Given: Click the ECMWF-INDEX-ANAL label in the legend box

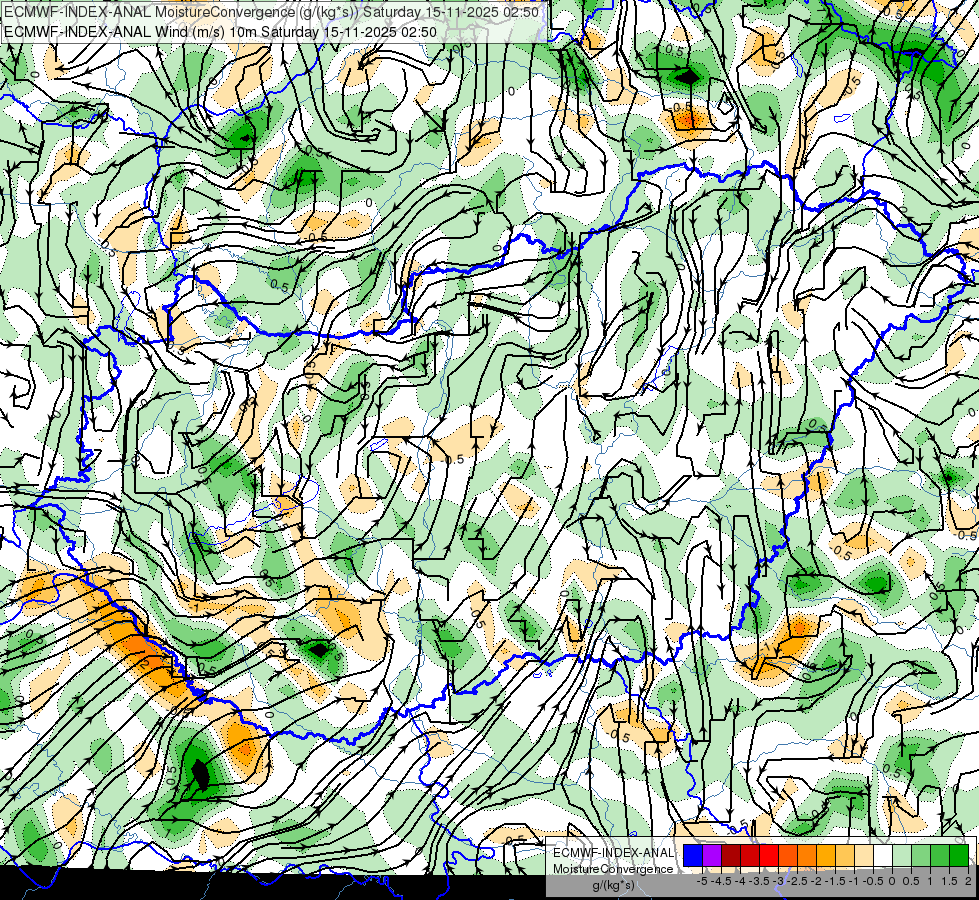Looking at the screenshot, I should pos(614,853).
